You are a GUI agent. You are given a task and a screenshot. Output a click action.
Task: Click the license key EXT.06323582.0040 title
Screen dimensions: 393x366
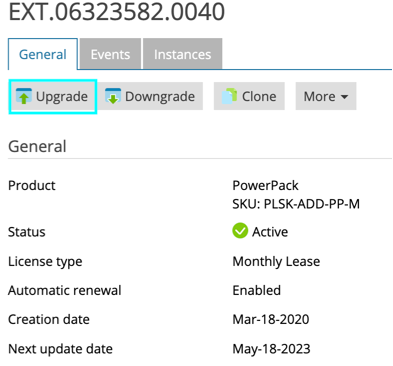(116, 12)
